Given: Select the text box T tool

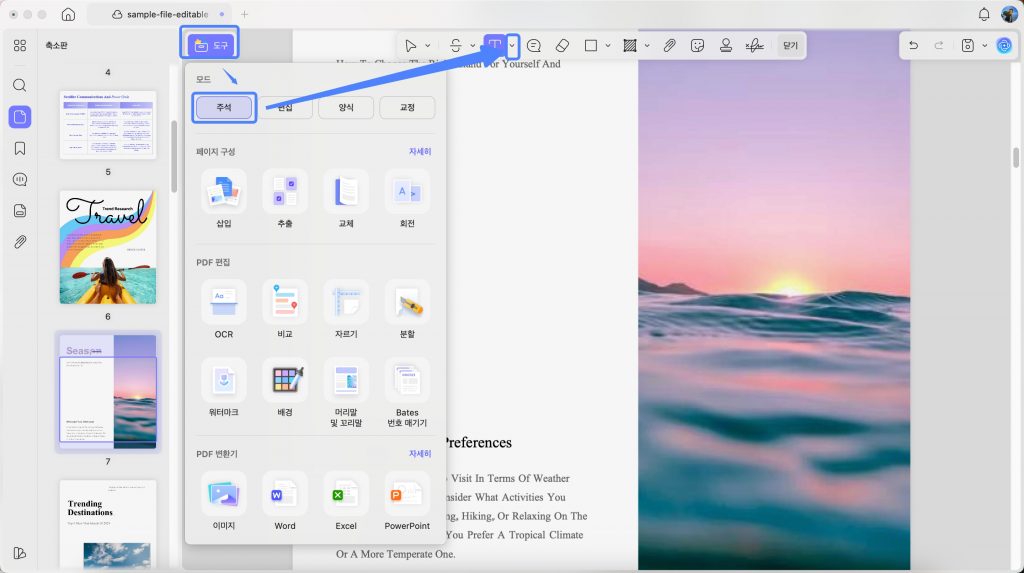Looking at the screenshot, I should [x=494, y=45].
